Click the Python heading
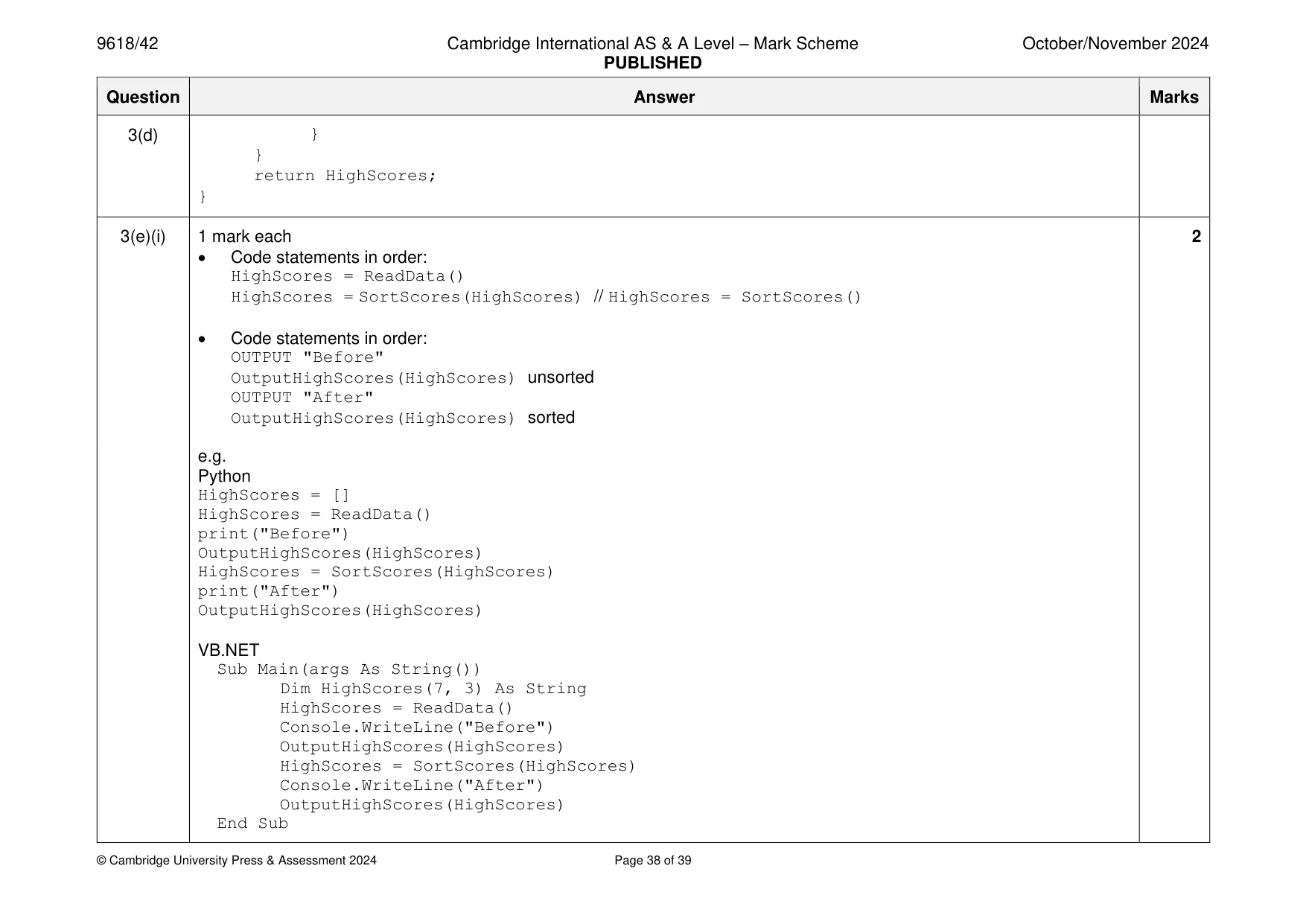Image resolution: width=1306 pixels, height=924 pixels. [x=224, y=477]
